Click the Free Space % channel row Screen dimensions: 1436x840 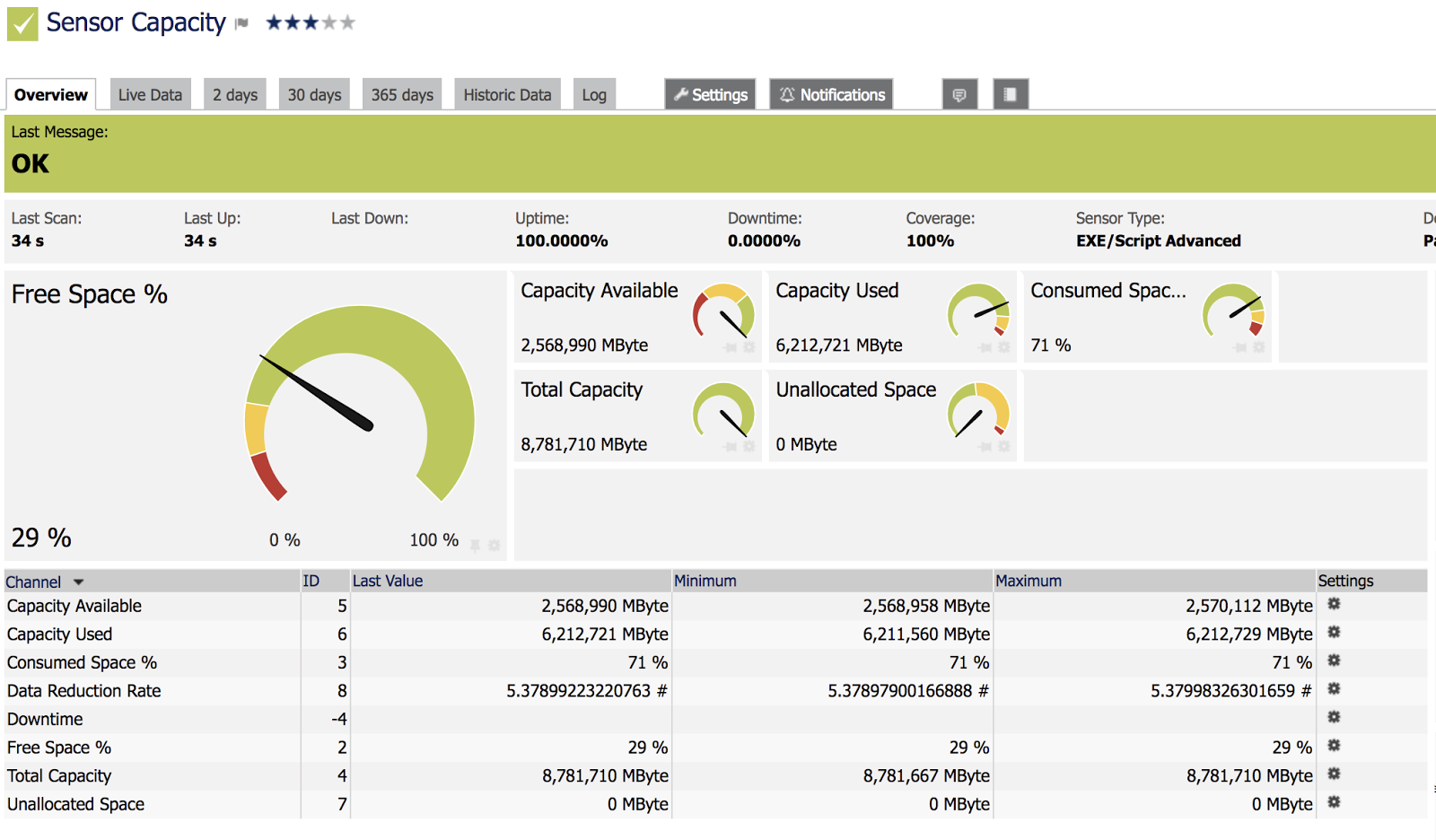coord(59,747)
